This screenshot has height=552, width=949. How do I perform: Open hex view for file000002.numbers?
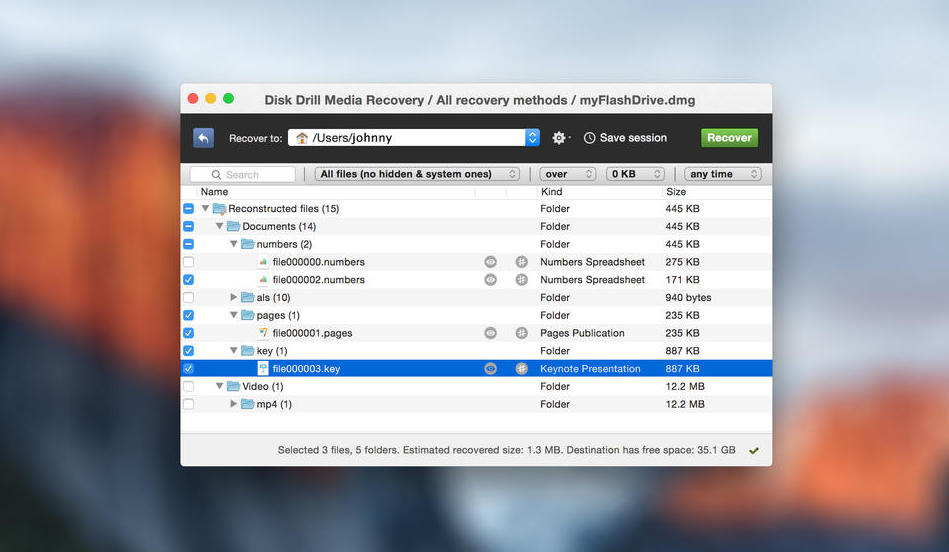pos(521,280)
